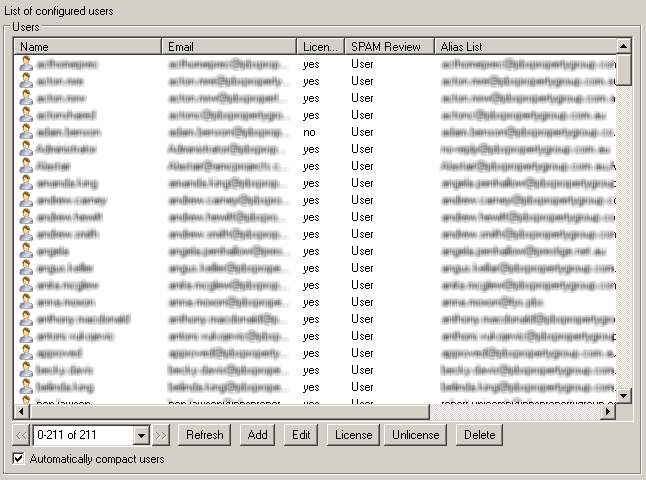This screenshot has height=480, width=646.
Task: Select the Administrator user's icon
Action: click(x=26, y=149)
